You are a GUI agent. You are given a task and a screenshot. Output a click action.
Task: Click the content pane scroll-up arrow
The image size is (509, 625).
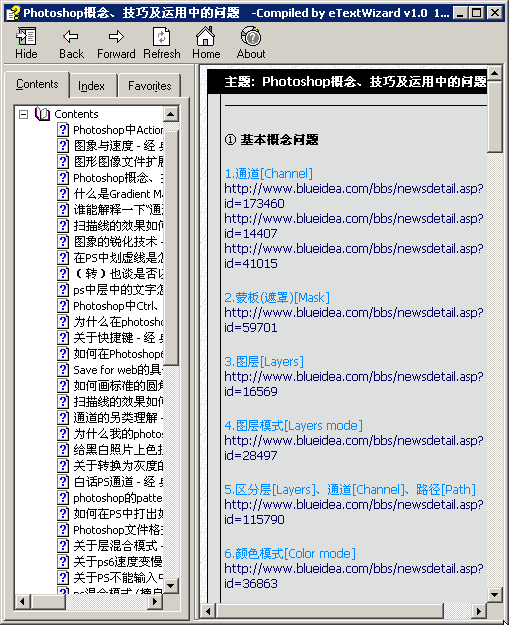point(495,73)
